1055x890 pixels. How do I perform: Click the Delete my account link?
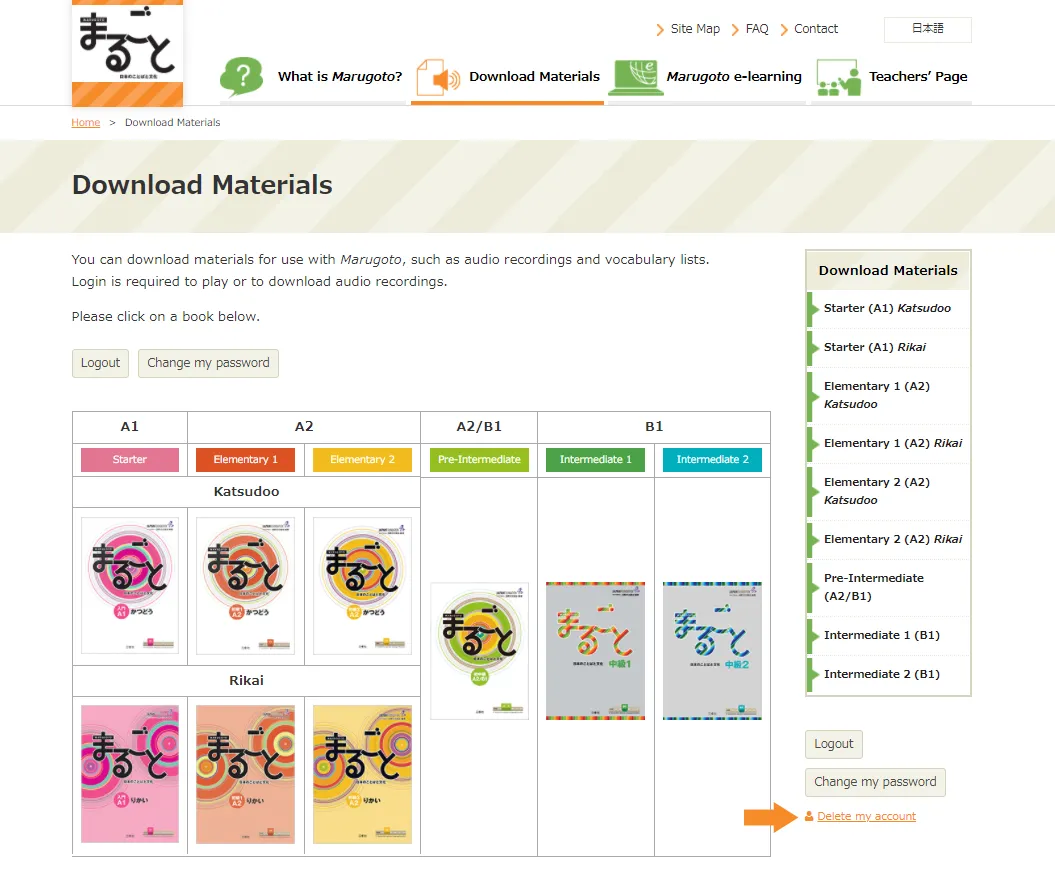point(867,816)
